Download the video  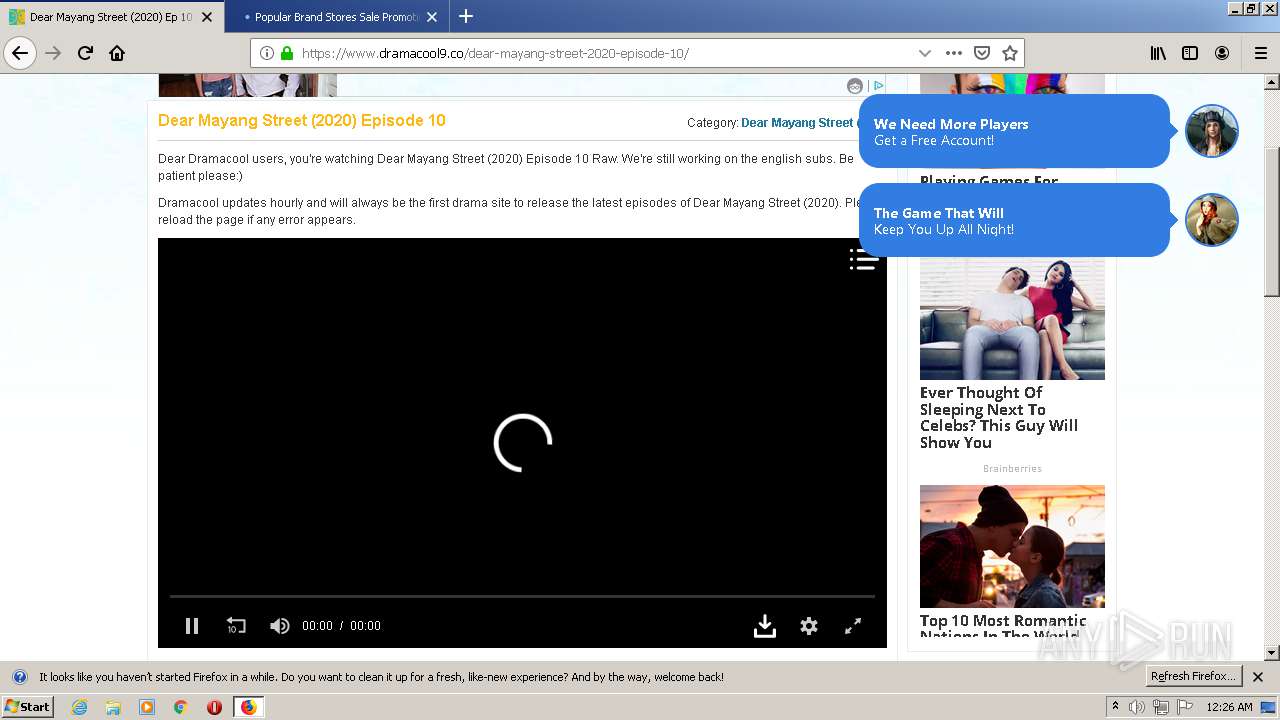click(x=765, y=626)
